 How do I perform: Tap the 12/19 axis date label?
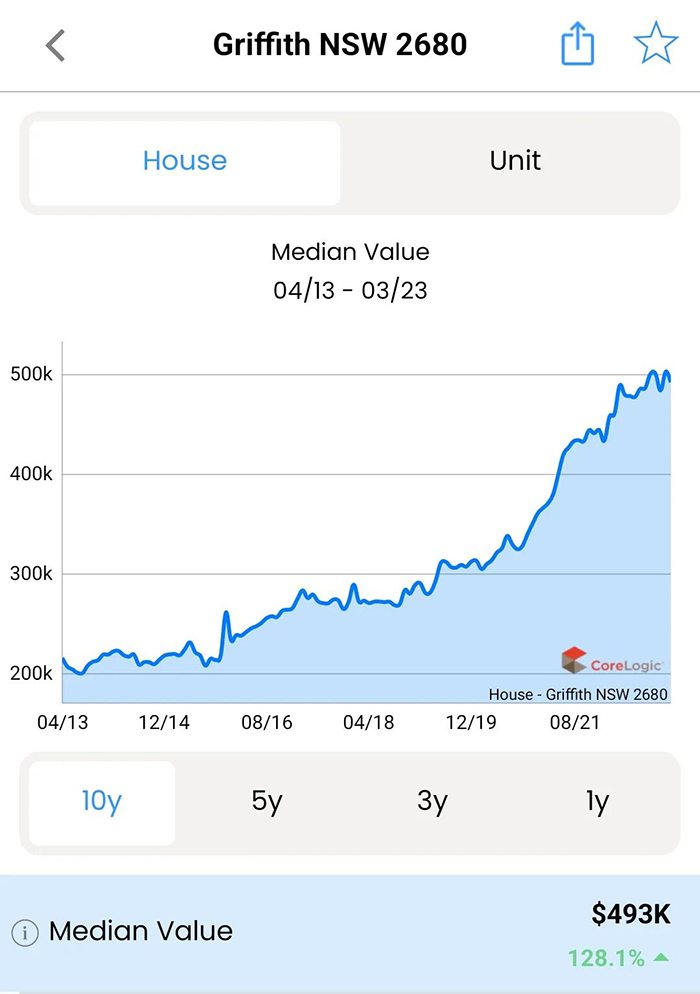pyautogui.click(x=471, y=722)
